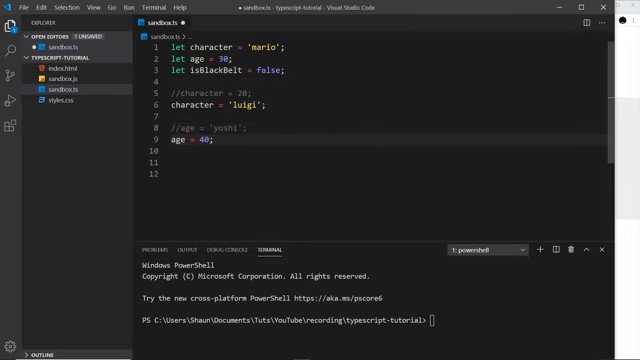Create a new terminal with plus icon
Image resolution: width=640 pixels, height=360 pixels.
click(540, 249)
